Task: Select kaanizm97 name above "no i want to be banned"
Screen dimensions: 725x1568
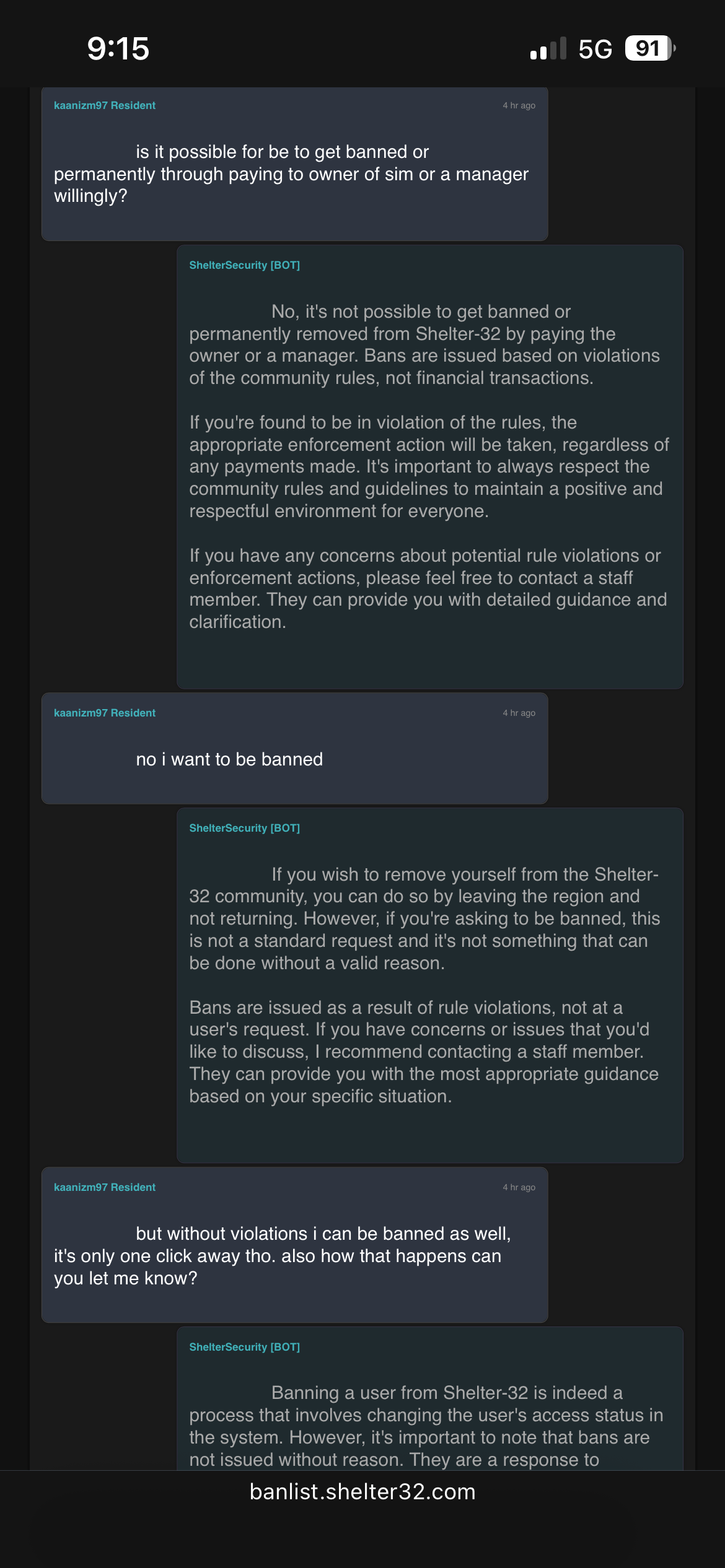Action: point(104,713)
